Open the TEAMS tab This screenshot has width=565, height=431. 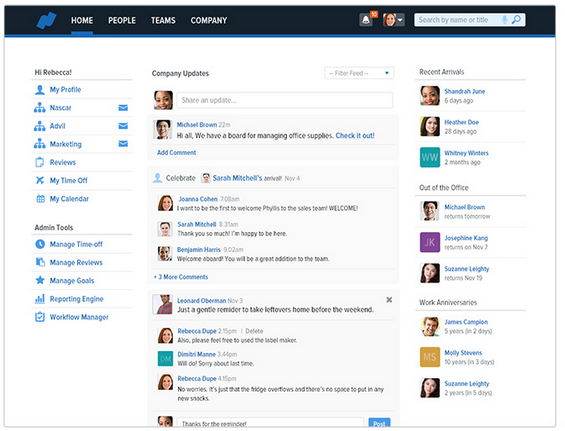[163, 20]
